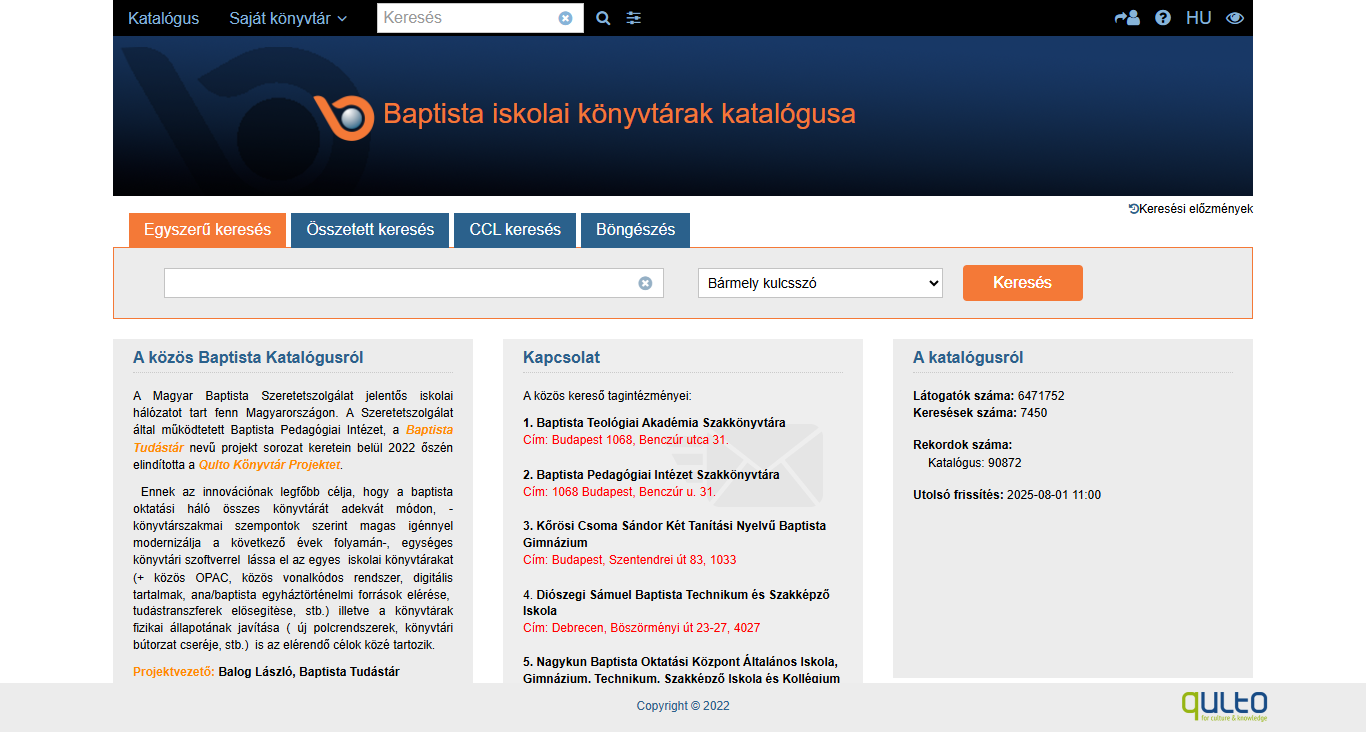Switch to Összetett keresés tab
The image size is (1366, 732).
[370, 230]
